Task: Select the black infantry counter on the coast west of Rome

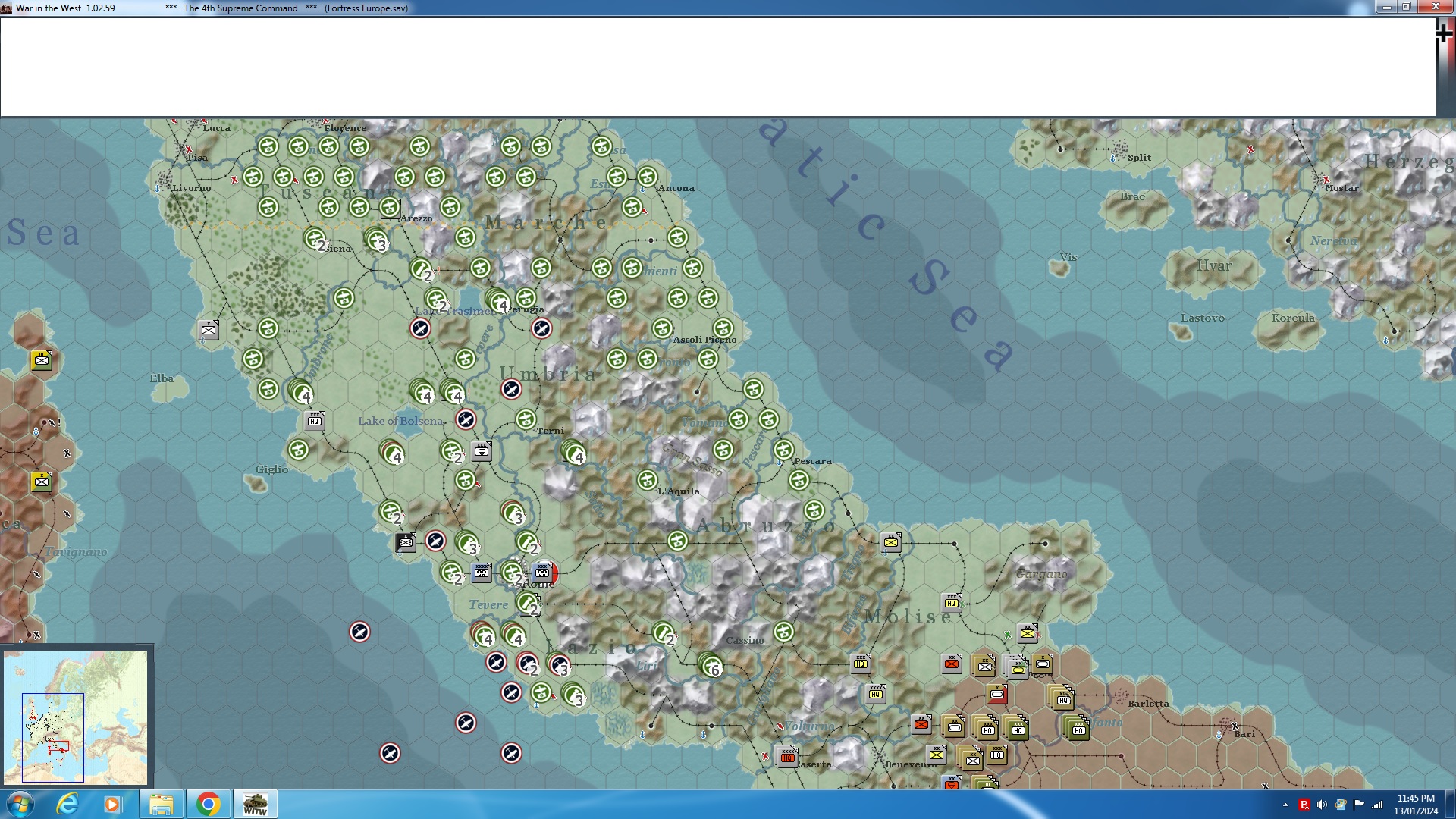Action: [406, 542]
